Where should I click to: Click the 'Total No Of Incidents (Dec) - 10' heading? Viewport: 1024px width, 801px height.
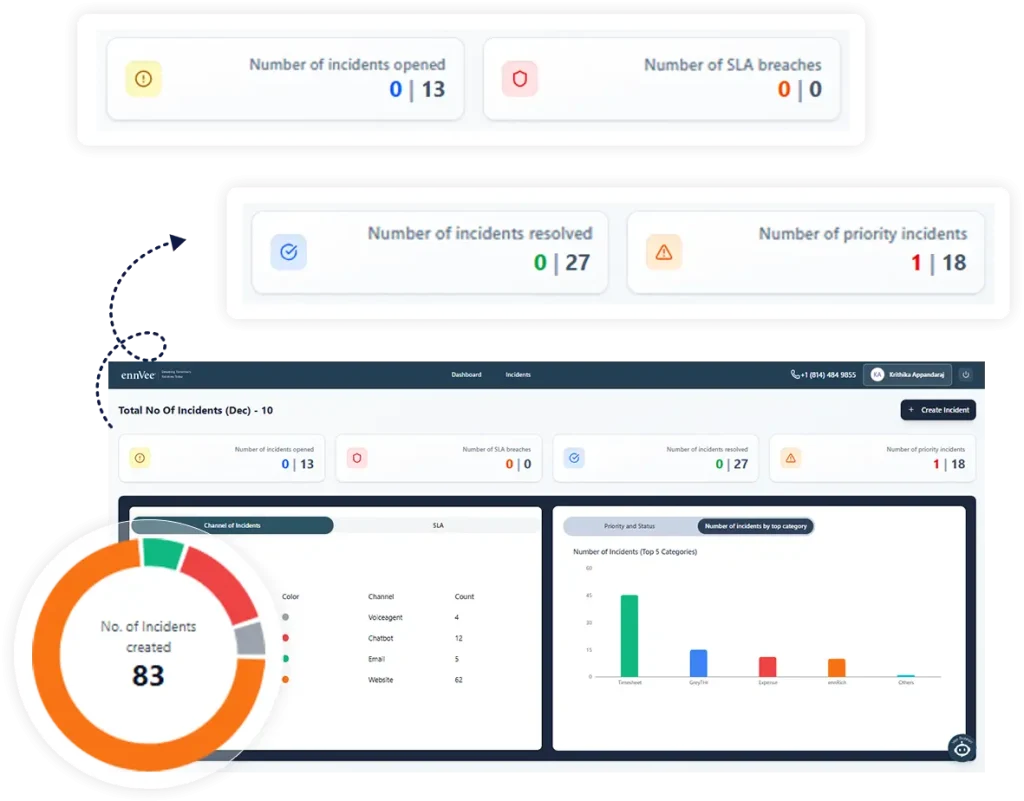pyautogui.click(x=195, y=411)
